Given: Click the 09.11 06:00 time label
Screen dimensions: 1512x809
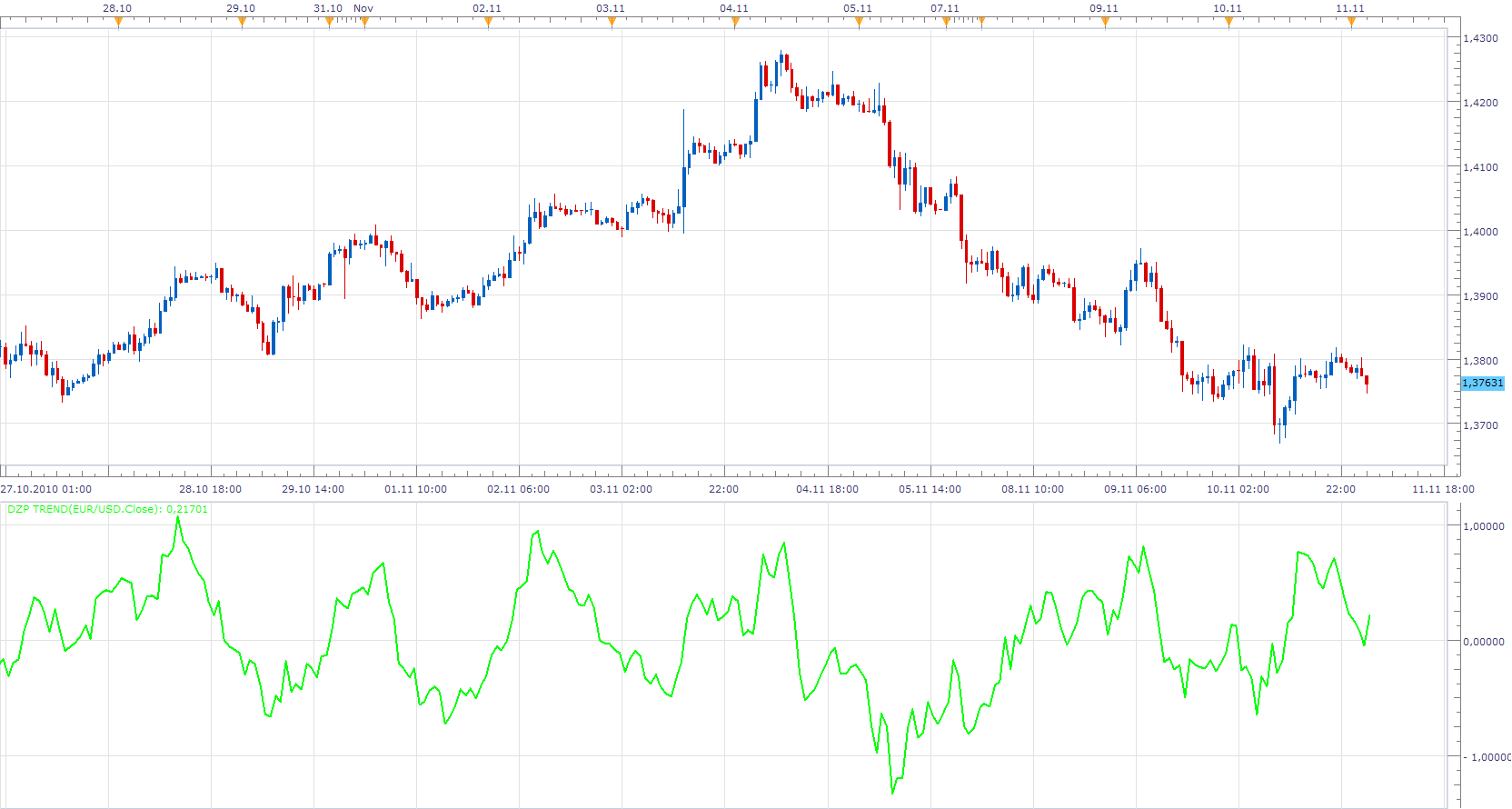Looking at the screenshot, I should pos(1135,489).
